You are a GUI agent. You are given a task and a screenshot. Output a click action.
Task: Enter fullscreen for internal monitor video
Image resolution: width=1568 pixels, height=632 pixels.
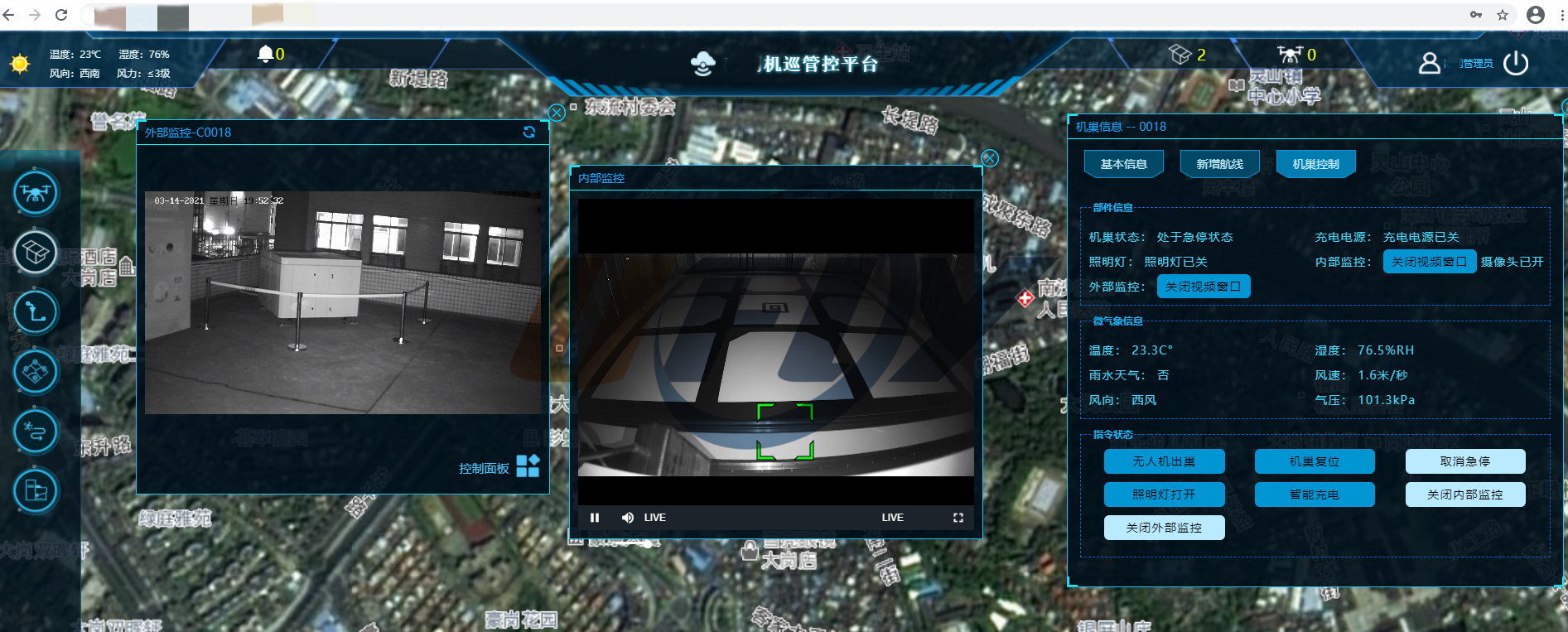click(958, 518)
